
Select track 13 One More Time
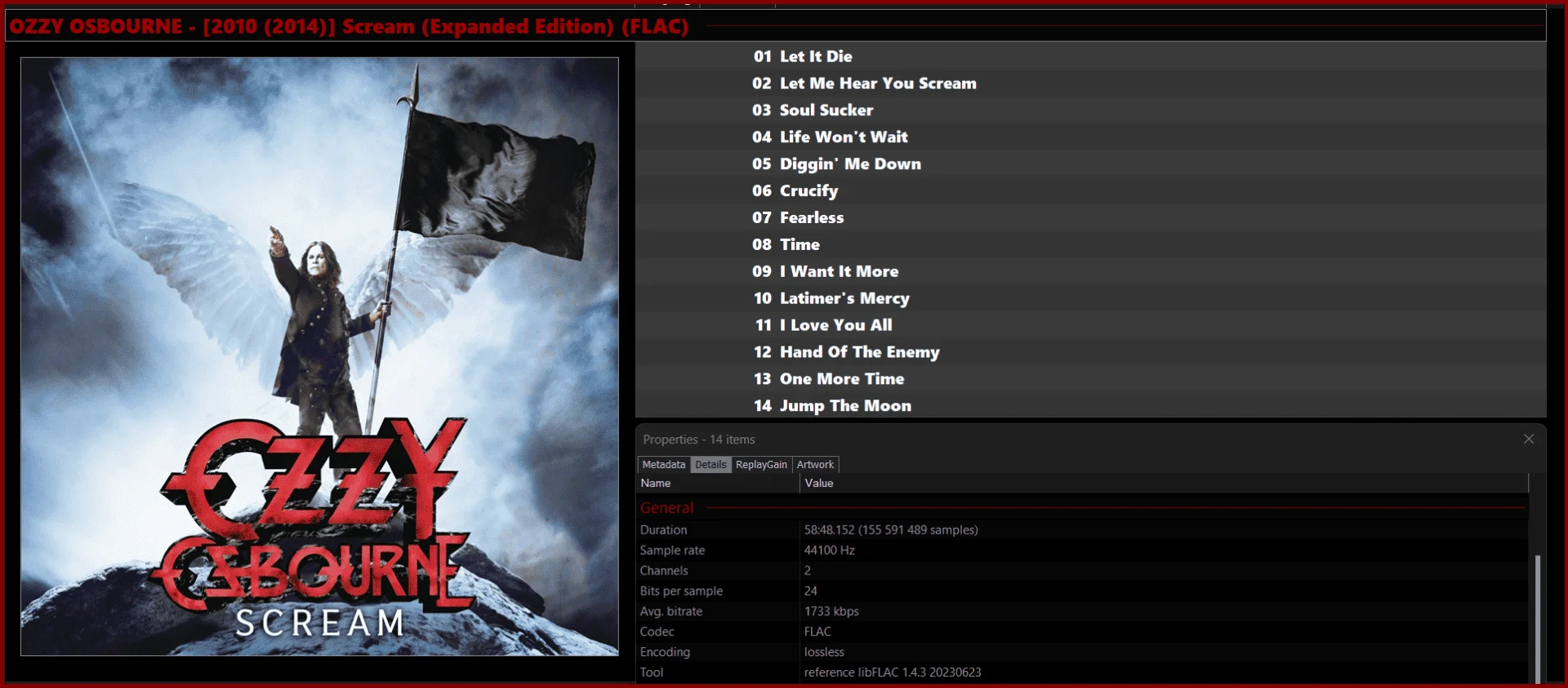[1091, 379]
